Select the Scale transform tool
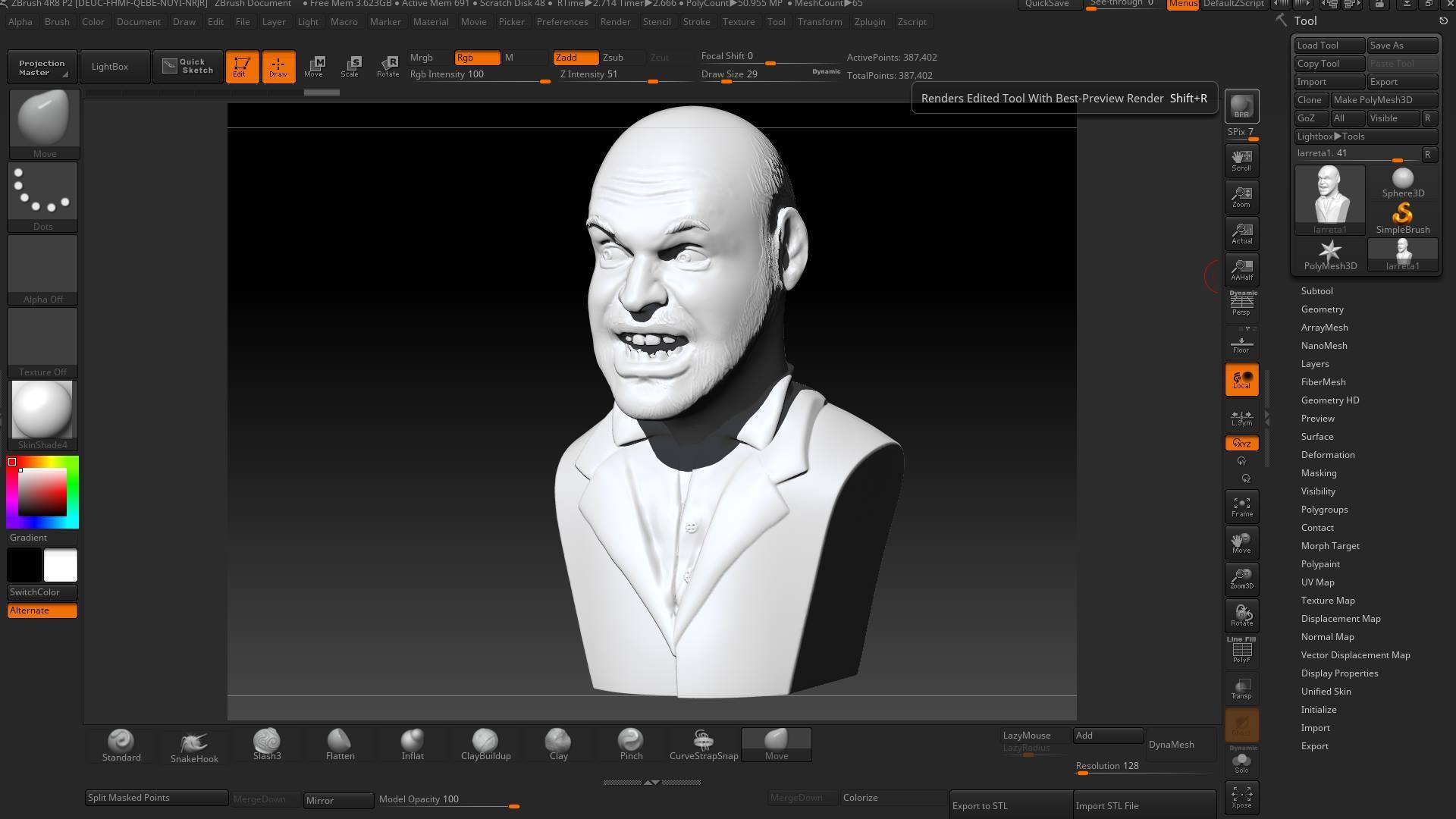 [x=350, y=66]
